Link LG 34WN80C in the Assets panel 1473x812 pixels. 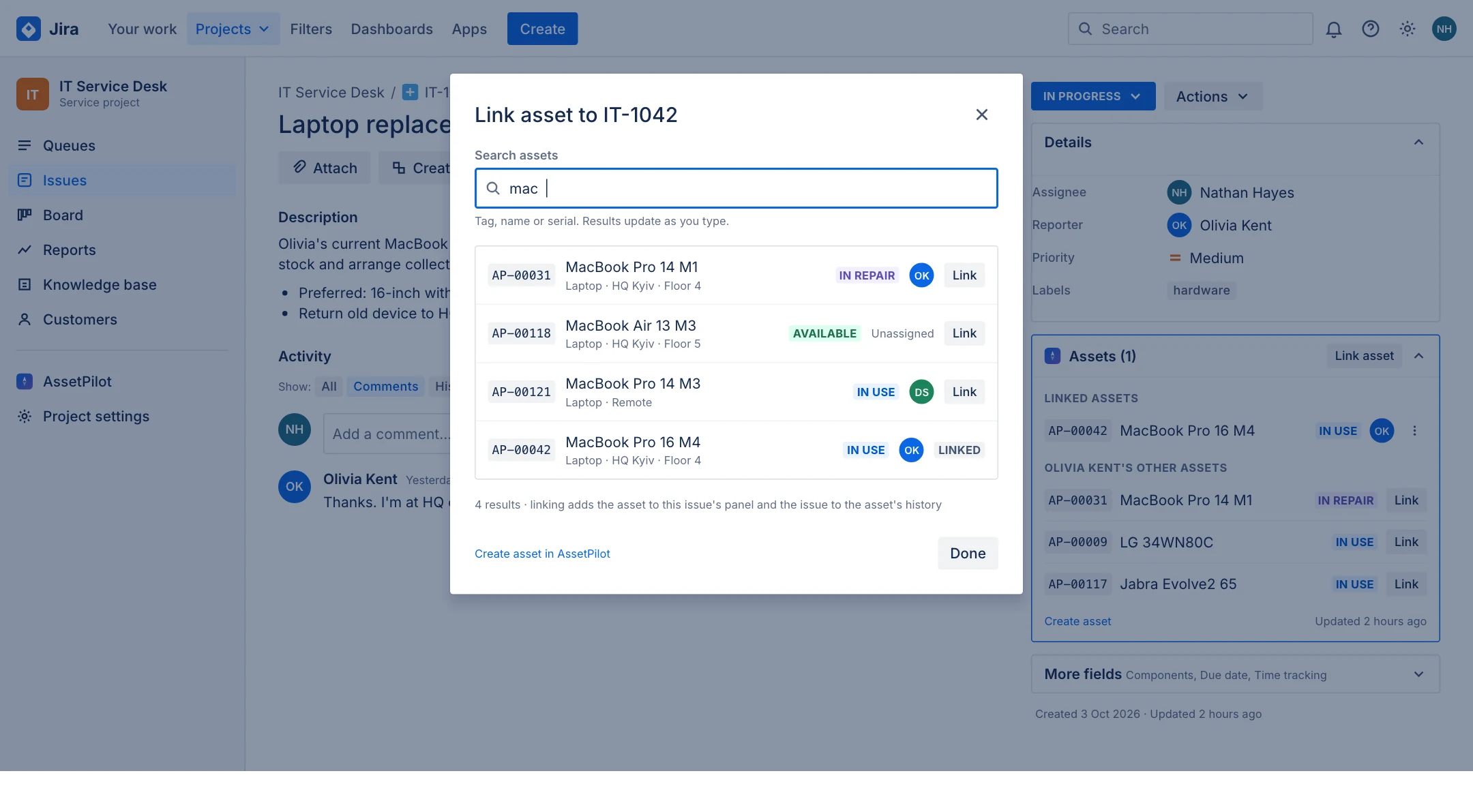point(1406,542)
